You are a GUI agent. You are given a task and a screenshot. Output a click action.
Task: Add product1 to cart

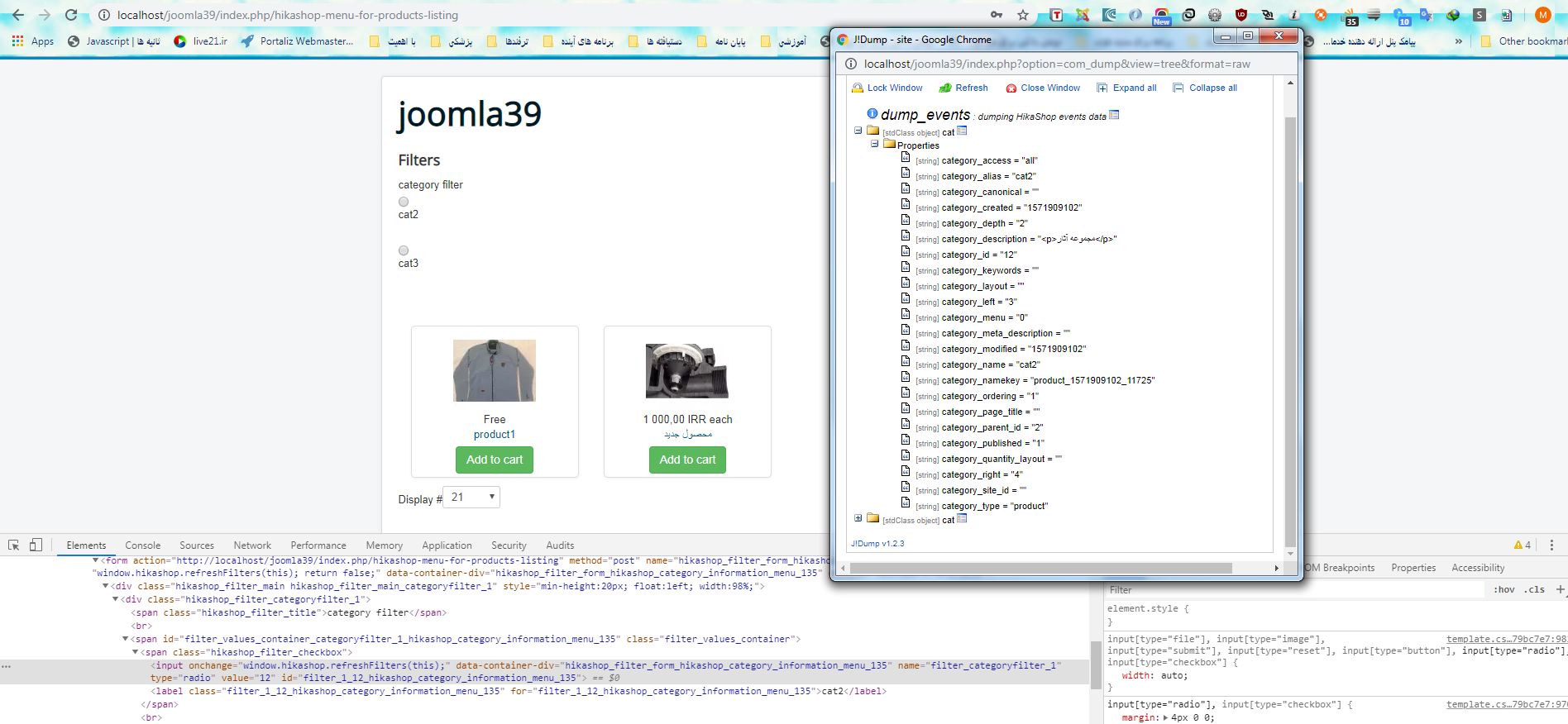coord(495,460)
